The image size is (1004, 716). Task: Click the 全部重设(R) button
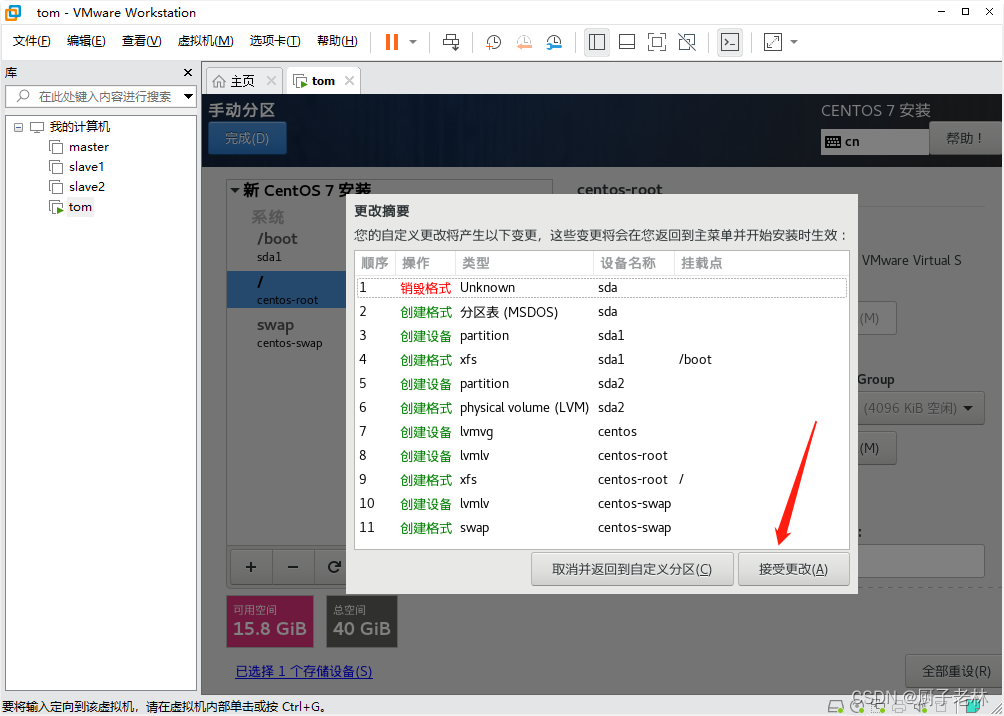click(955, 671)
